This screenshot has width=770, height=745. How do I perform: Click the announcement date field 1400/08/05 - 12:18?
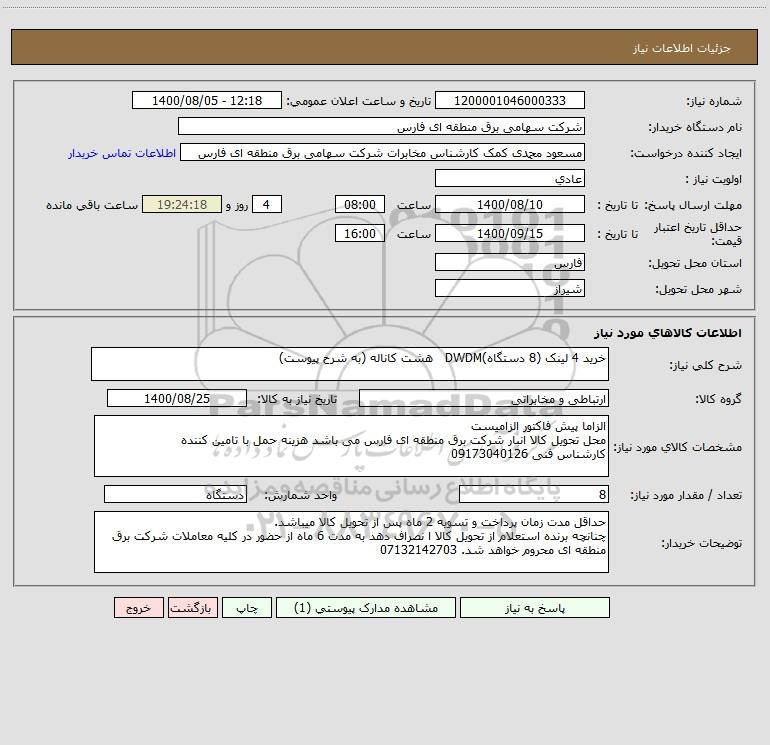207,100
